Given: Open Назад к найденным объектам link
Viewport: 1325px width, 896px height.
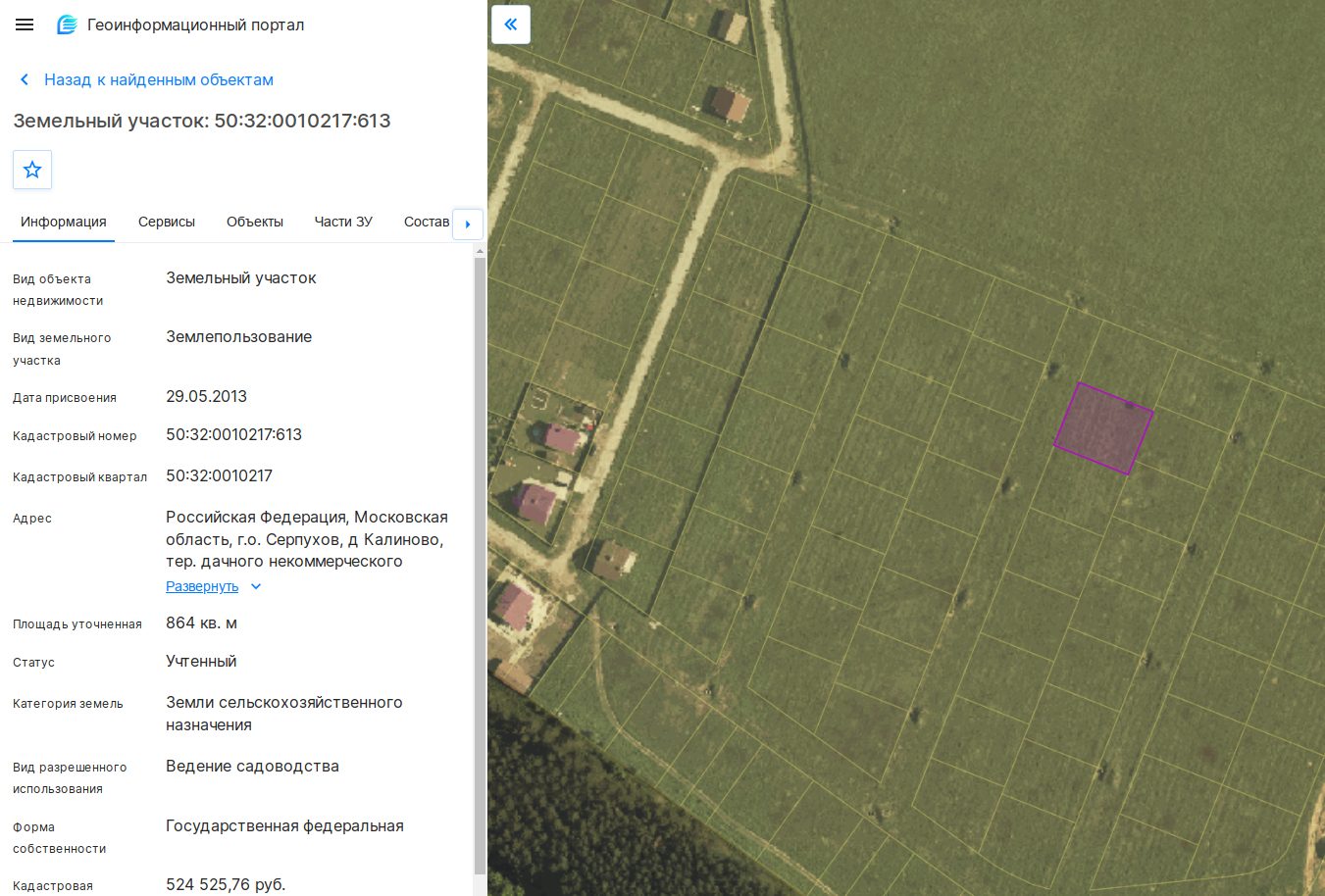Looking at the screenshot, I should tap(159, 80).
